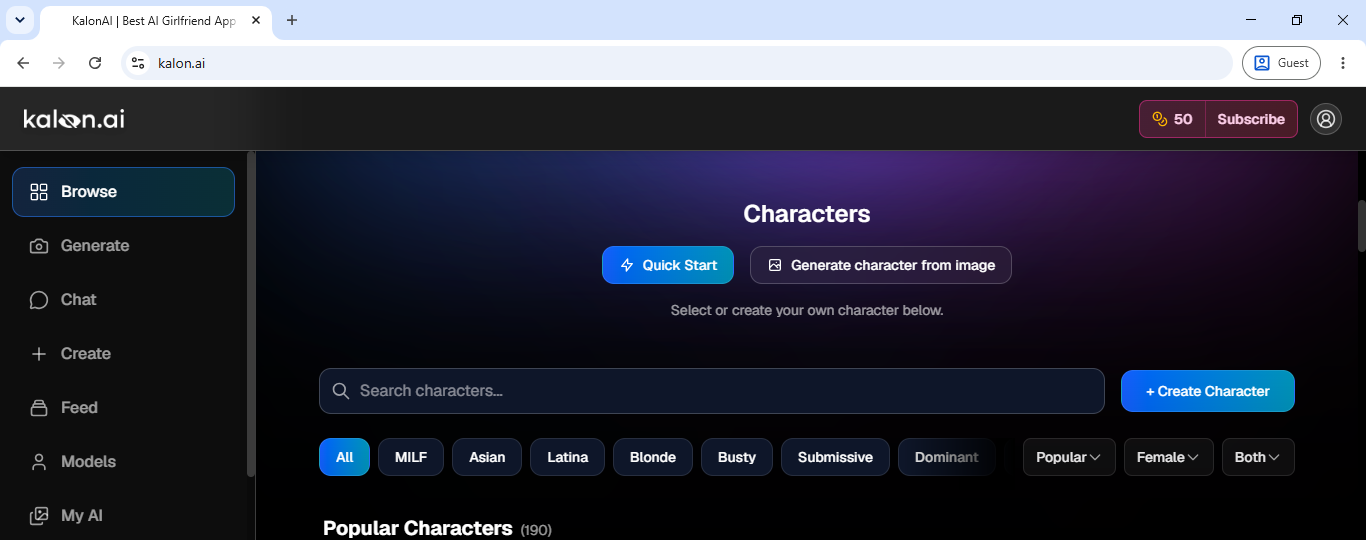Click the My AI gallery icon
The width and height of the screenshot is (1366, 540).
tap(39, 516)
